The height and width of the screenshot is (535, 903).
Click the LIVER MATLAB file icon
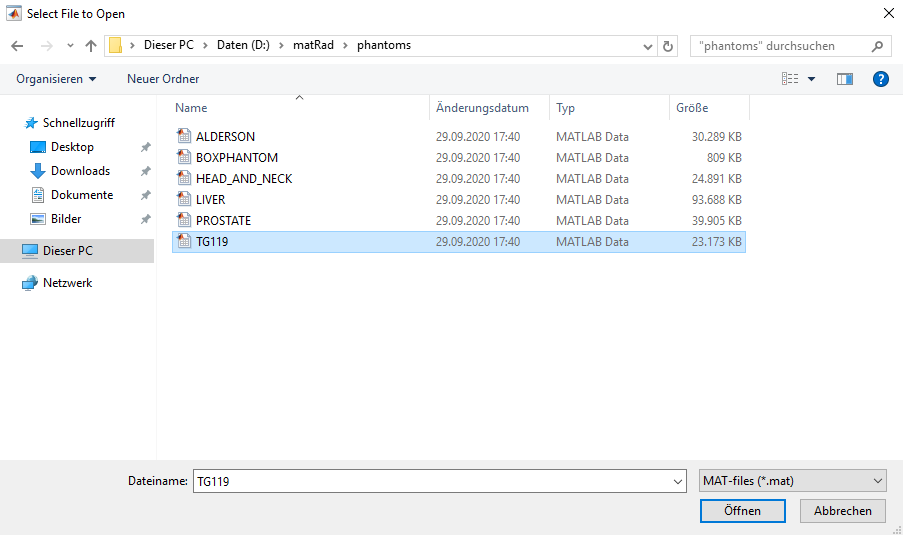tap(184, 199)
